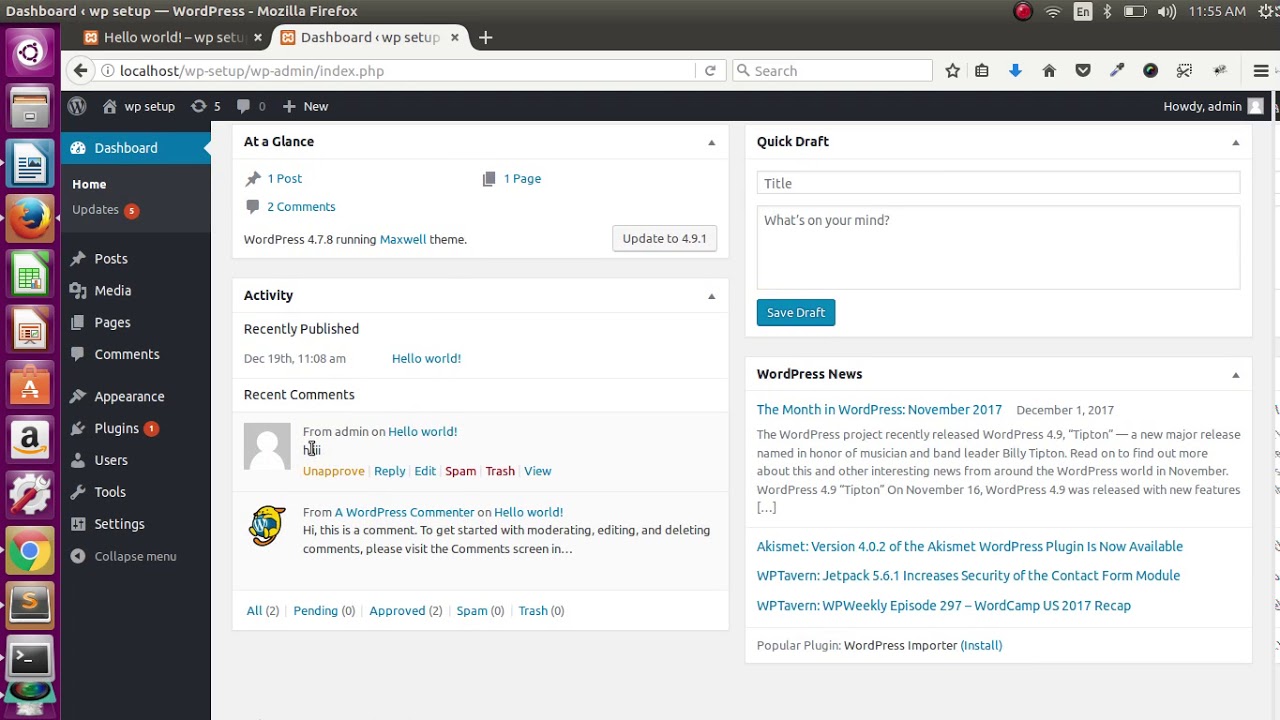The image size is (1280, 720).
Task: Open the 1 Page link
Action: 522,179
